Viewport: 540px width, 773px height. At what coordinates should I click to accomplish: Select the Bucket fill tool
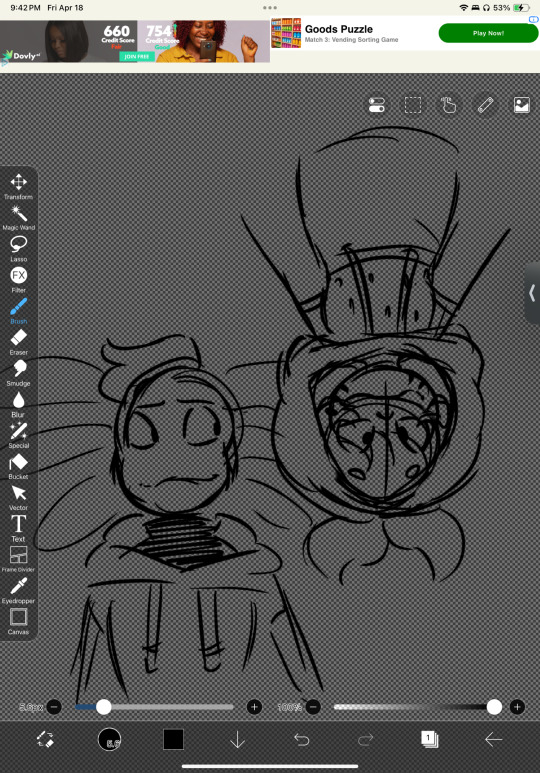[18, 466]
